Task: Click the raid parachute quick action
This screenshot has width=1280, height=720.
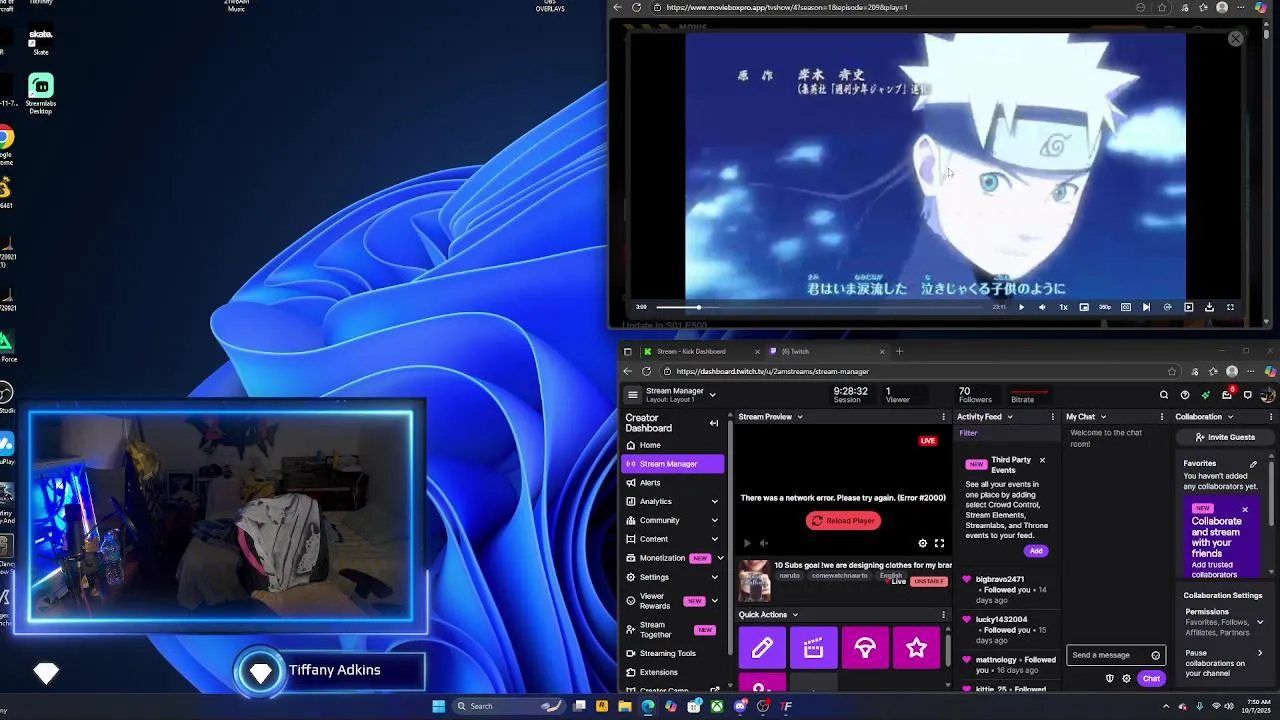Action: (x=865, y=648)
